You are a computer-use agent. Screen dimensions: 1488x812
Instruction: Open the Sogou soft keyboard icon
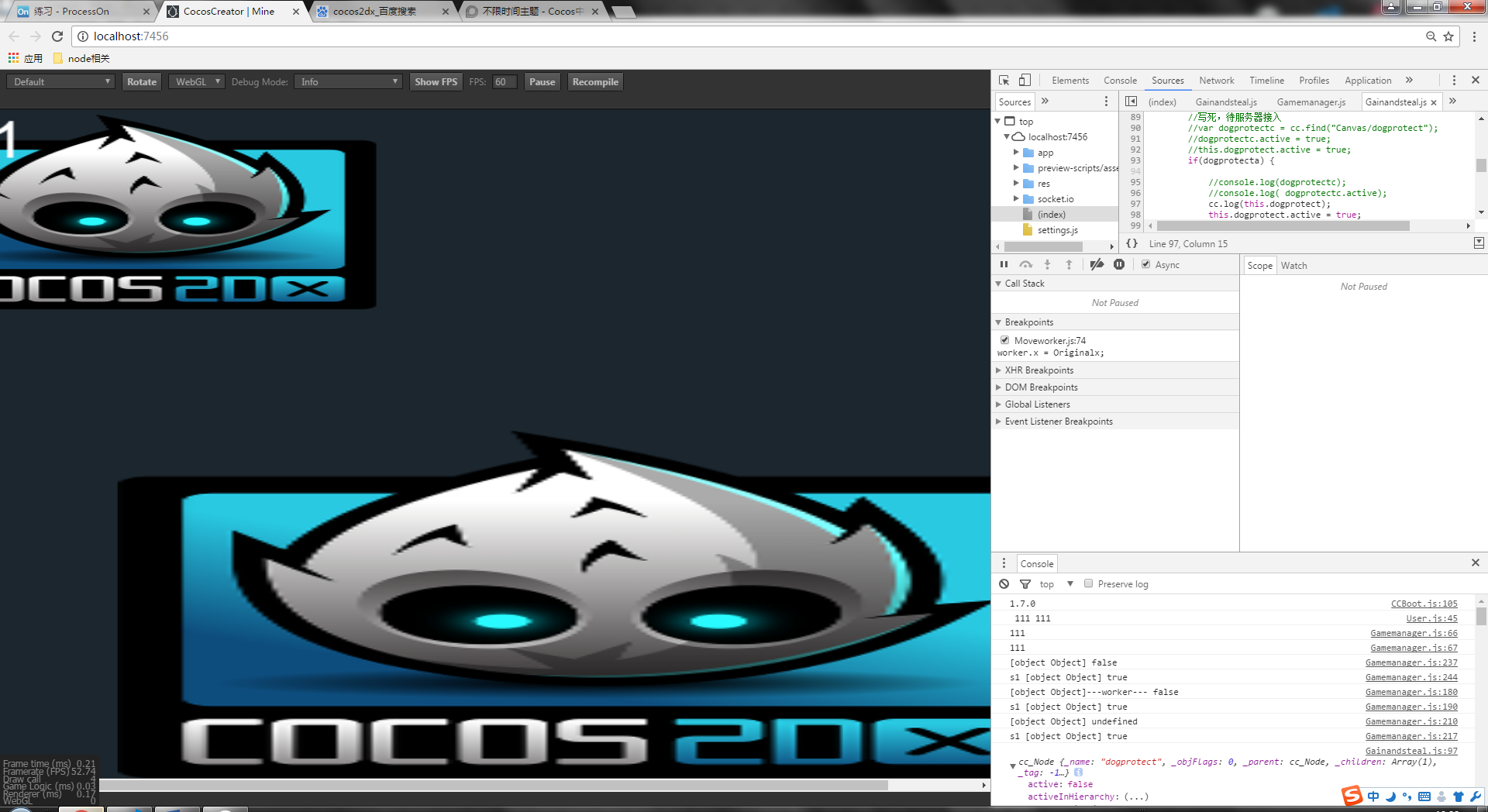1424,797
